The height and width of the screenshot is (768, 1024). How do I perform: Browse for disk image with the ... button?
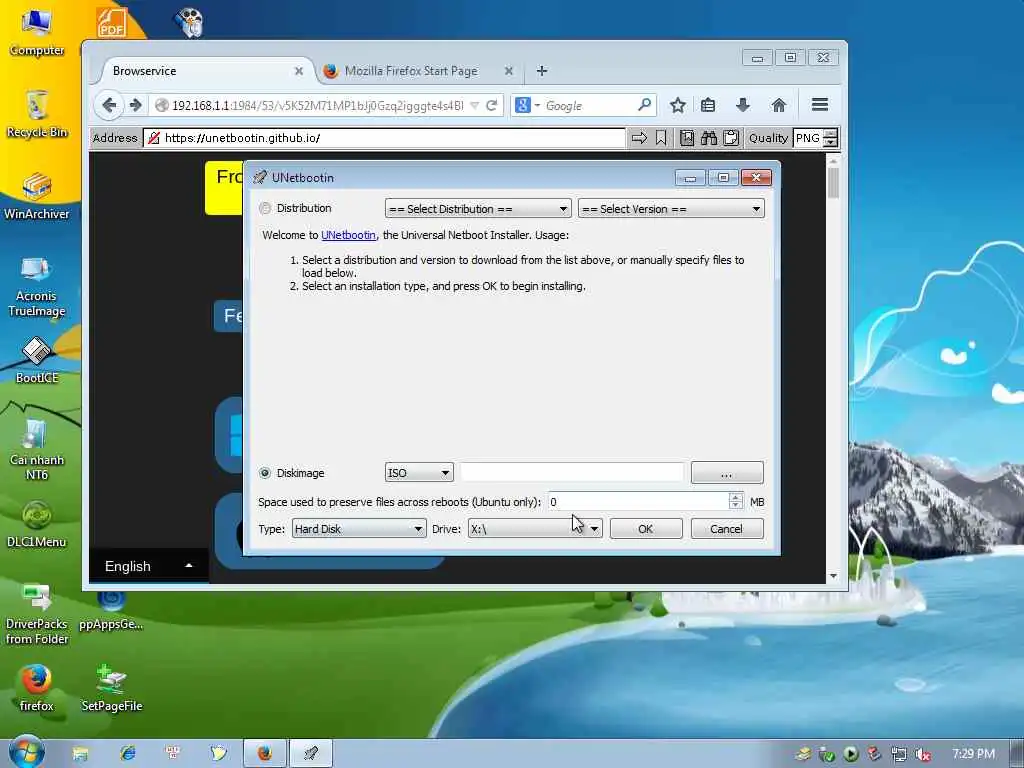coord(727,473)
